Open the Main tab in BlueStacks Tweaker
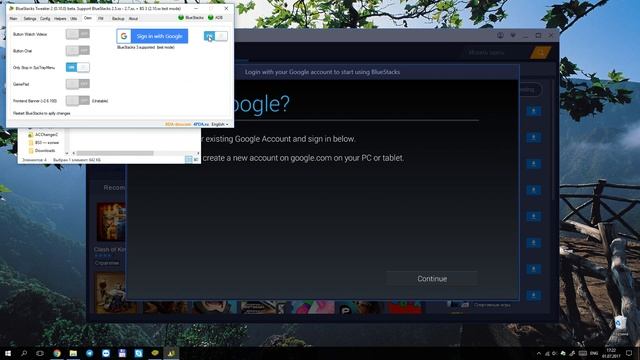The height and width of the screenshot is (360, 640). (x=13, y=18)
